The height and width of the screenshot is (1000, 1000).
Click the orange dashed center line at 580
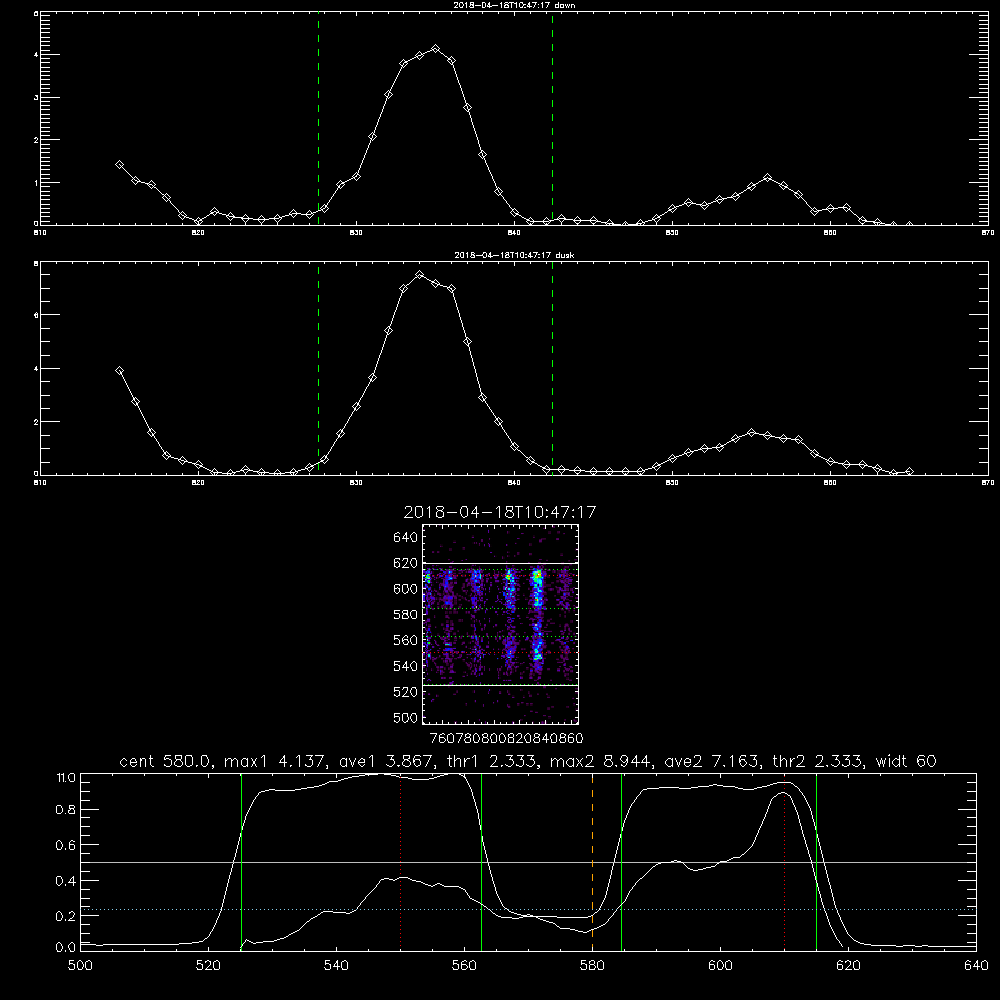[x=592, y=862]
